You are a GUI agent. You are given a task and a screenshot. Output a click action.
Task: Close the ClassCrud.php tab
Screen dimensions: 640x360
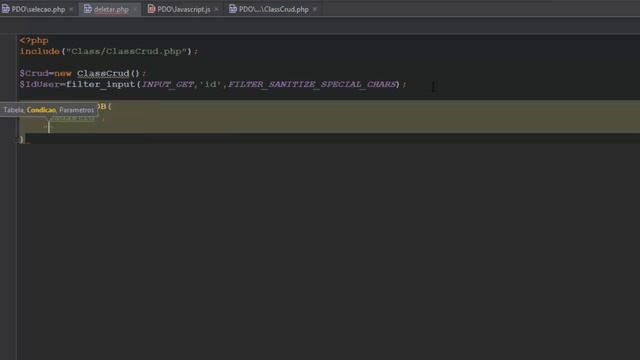[x=315, y=9]
